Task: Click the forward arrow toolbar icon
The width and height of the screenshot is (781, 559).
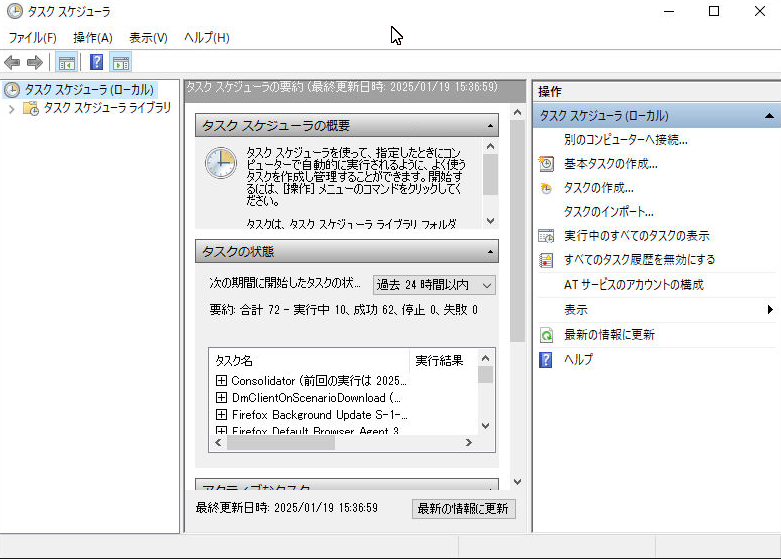Action: pos(34,62)
